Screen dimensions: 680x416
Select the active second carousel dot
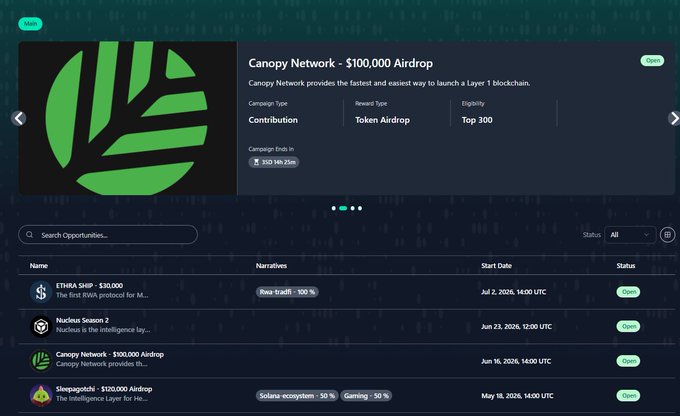[343, 208]
